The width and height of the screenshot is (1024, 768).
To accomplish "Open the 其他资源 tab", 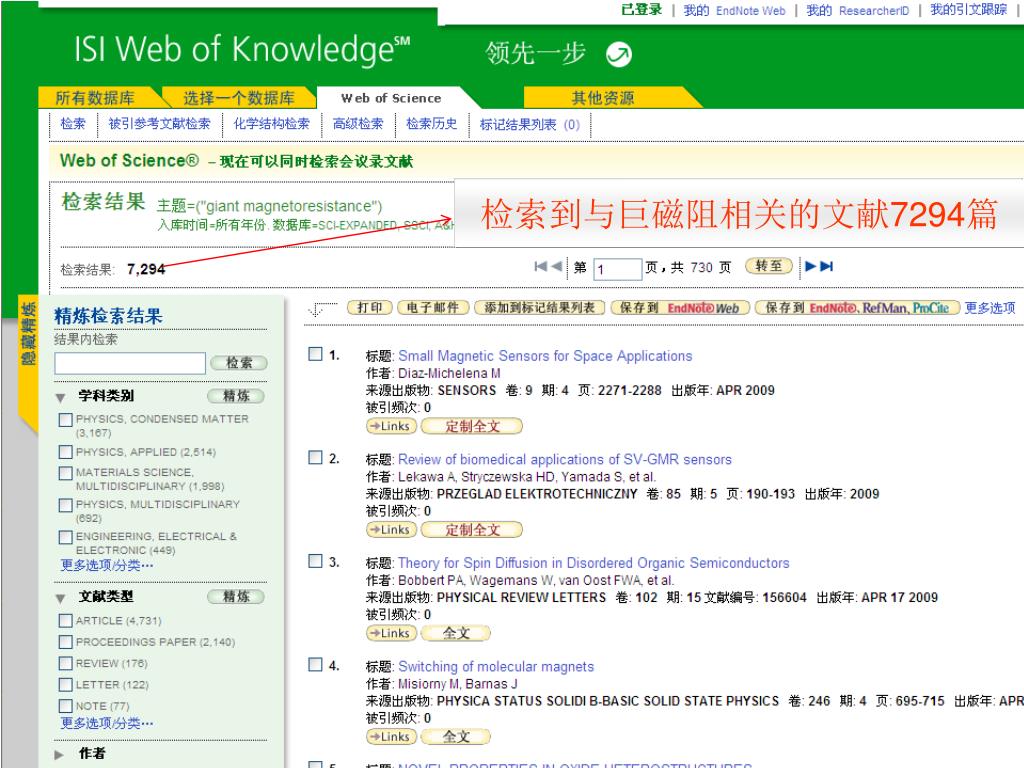I will point(603,98).
